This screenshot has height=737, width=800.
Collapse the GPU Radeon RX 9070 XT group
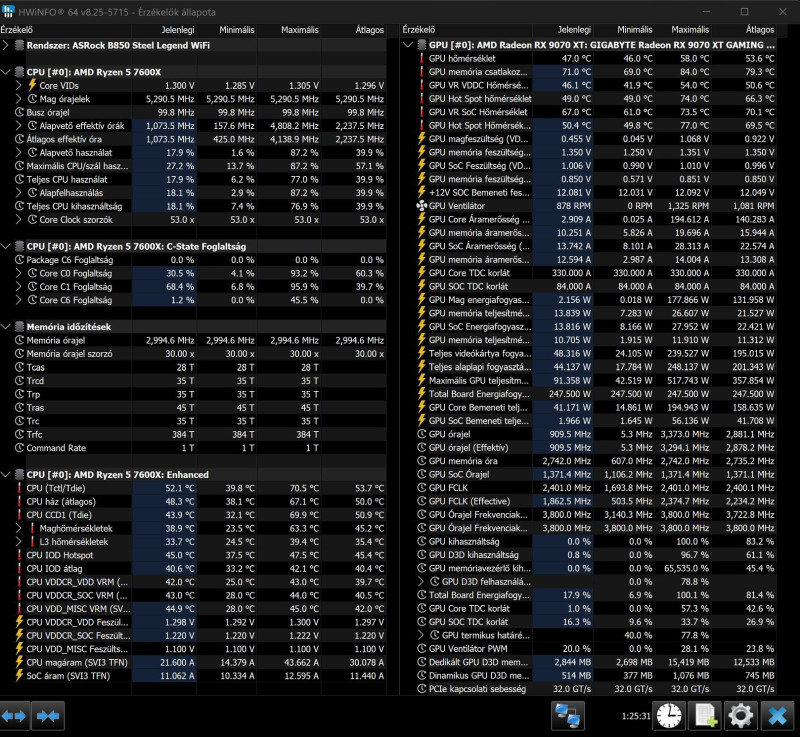click(408, 45)
